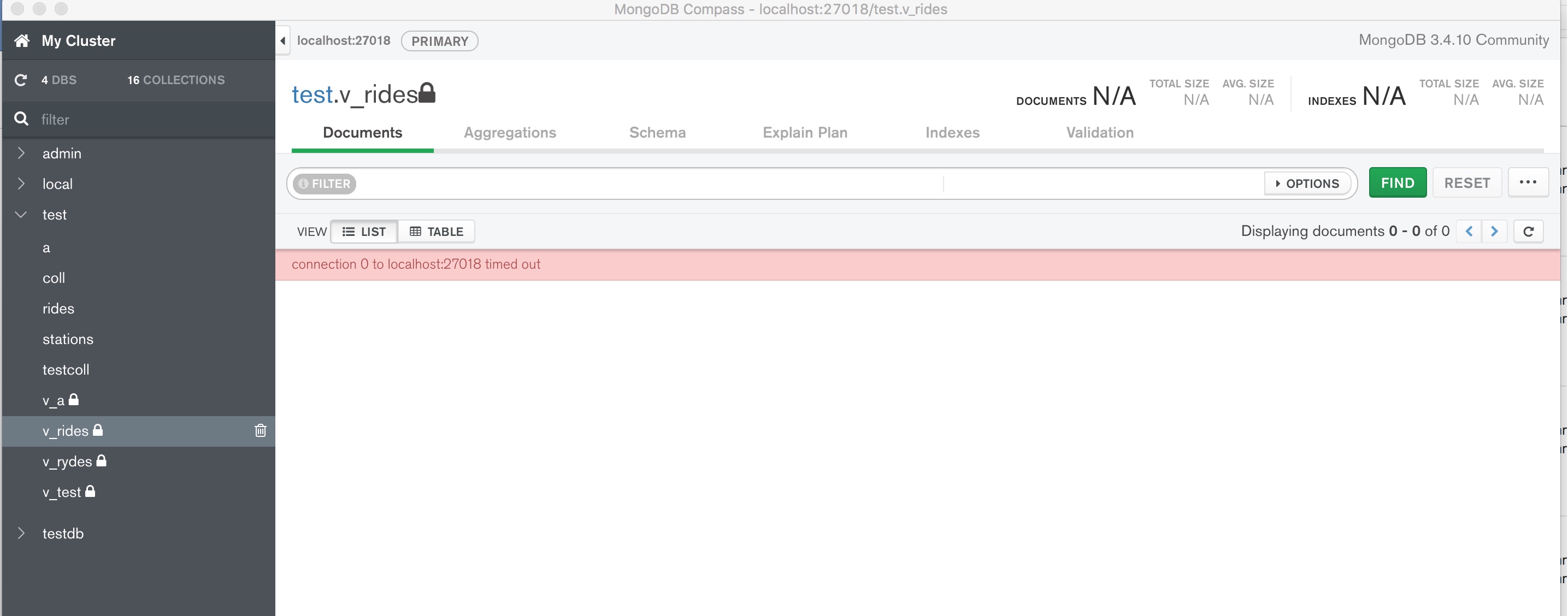Screen dimensions: 1568x616
Task: Delete v_rides collection via trash icon
Action: tap(261, 430)
